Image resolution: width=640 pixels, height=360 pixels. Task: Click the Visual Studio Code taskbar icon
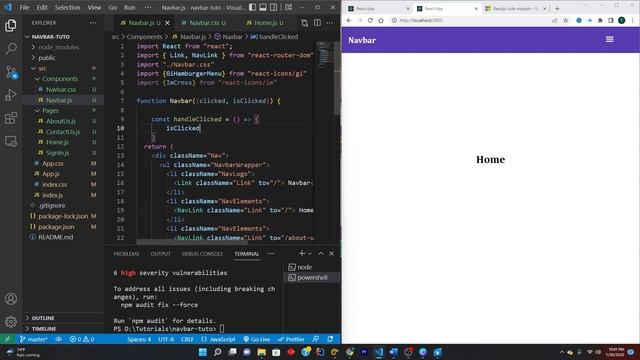(379, 352)
